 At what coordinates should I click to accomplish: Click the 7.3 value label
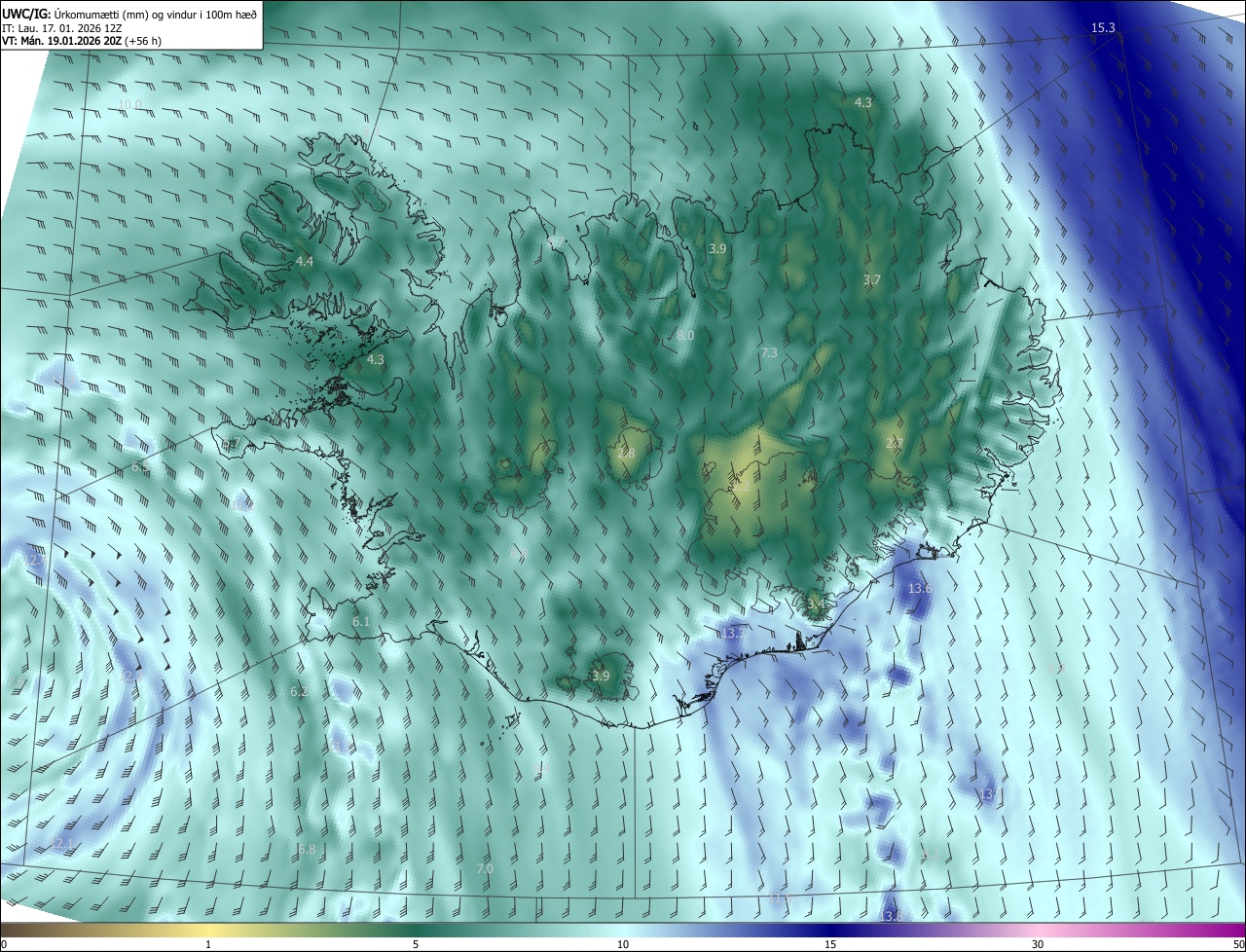pyautogui.click(x=769, y=352)
